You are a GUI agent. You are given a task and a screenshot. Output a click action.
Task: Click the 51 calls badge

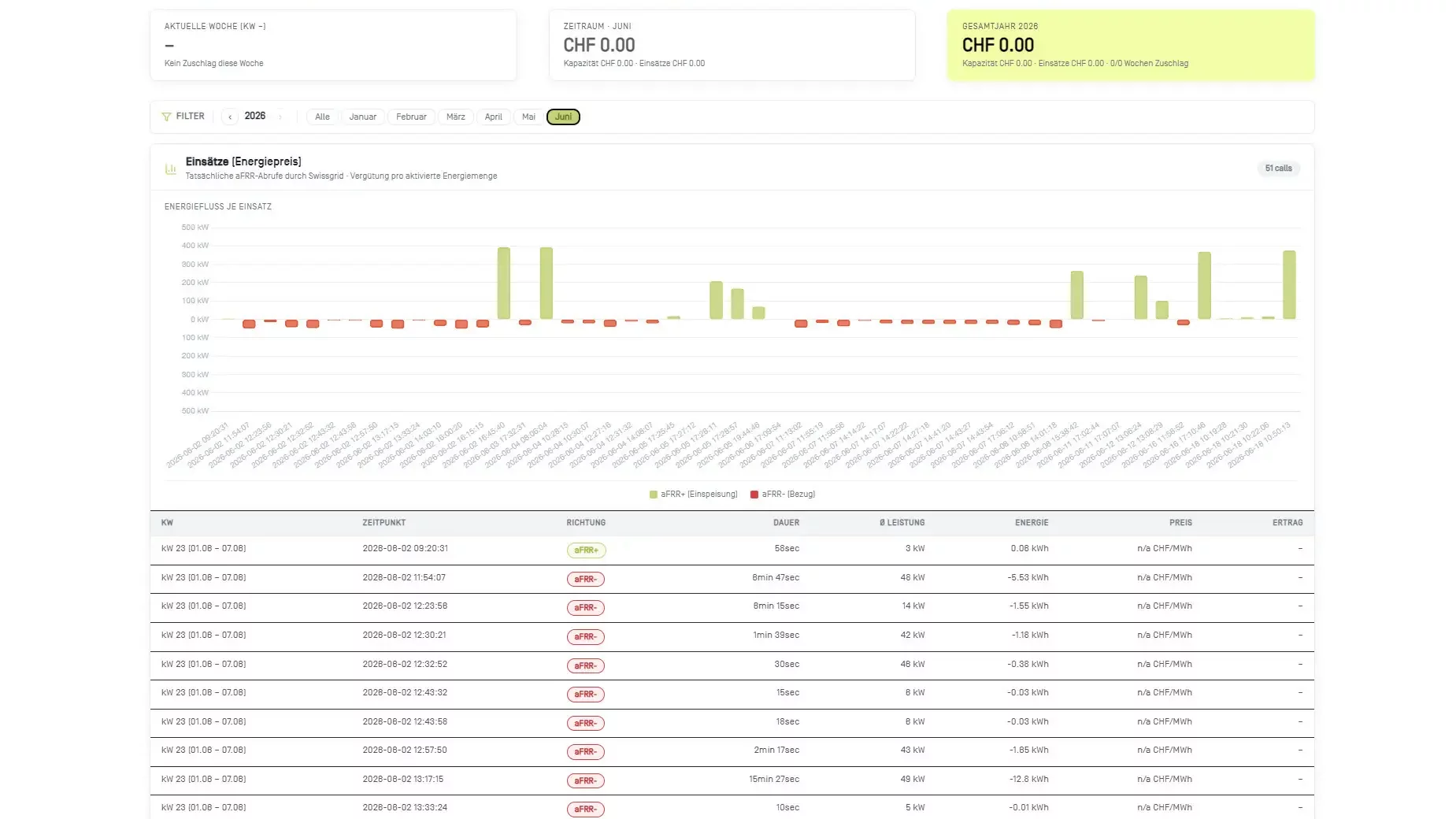pyautogui.click(x=1278, y=169)
